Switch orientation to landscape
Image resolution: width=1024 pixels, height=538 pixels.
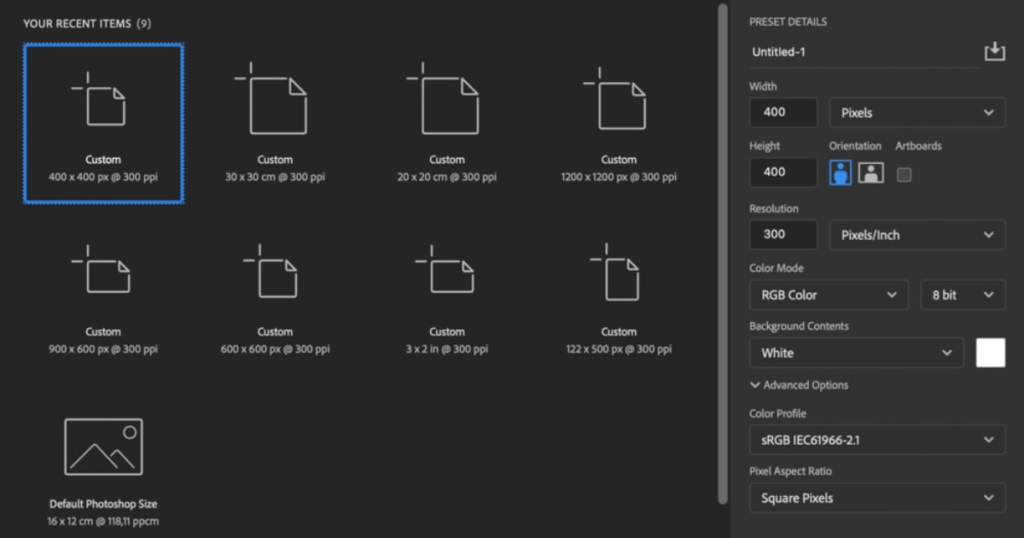(x=871, y=173)
